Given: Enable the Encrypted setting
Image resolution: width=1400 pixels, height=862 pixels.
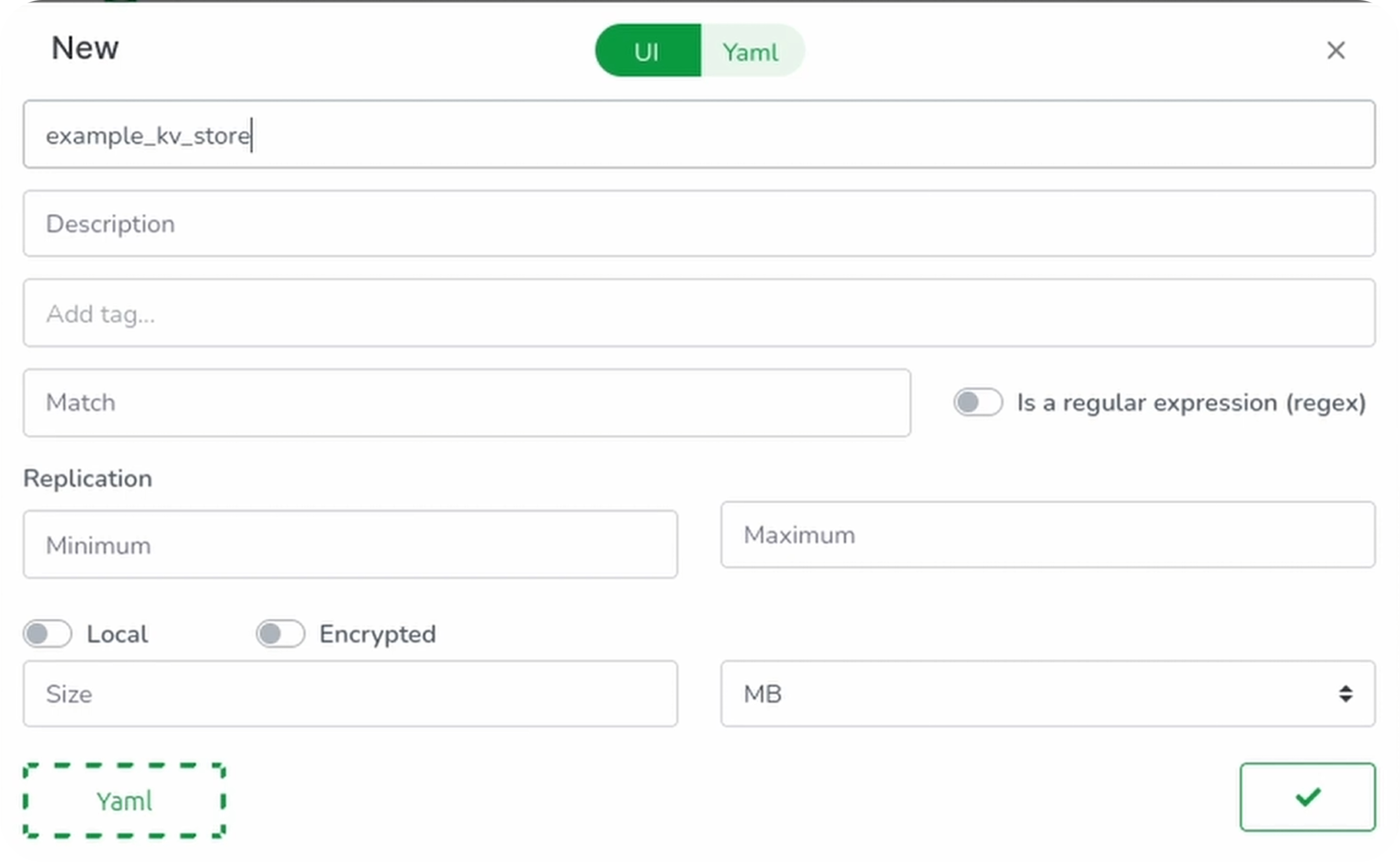Looking at the screenshot, I should point(280,633).
